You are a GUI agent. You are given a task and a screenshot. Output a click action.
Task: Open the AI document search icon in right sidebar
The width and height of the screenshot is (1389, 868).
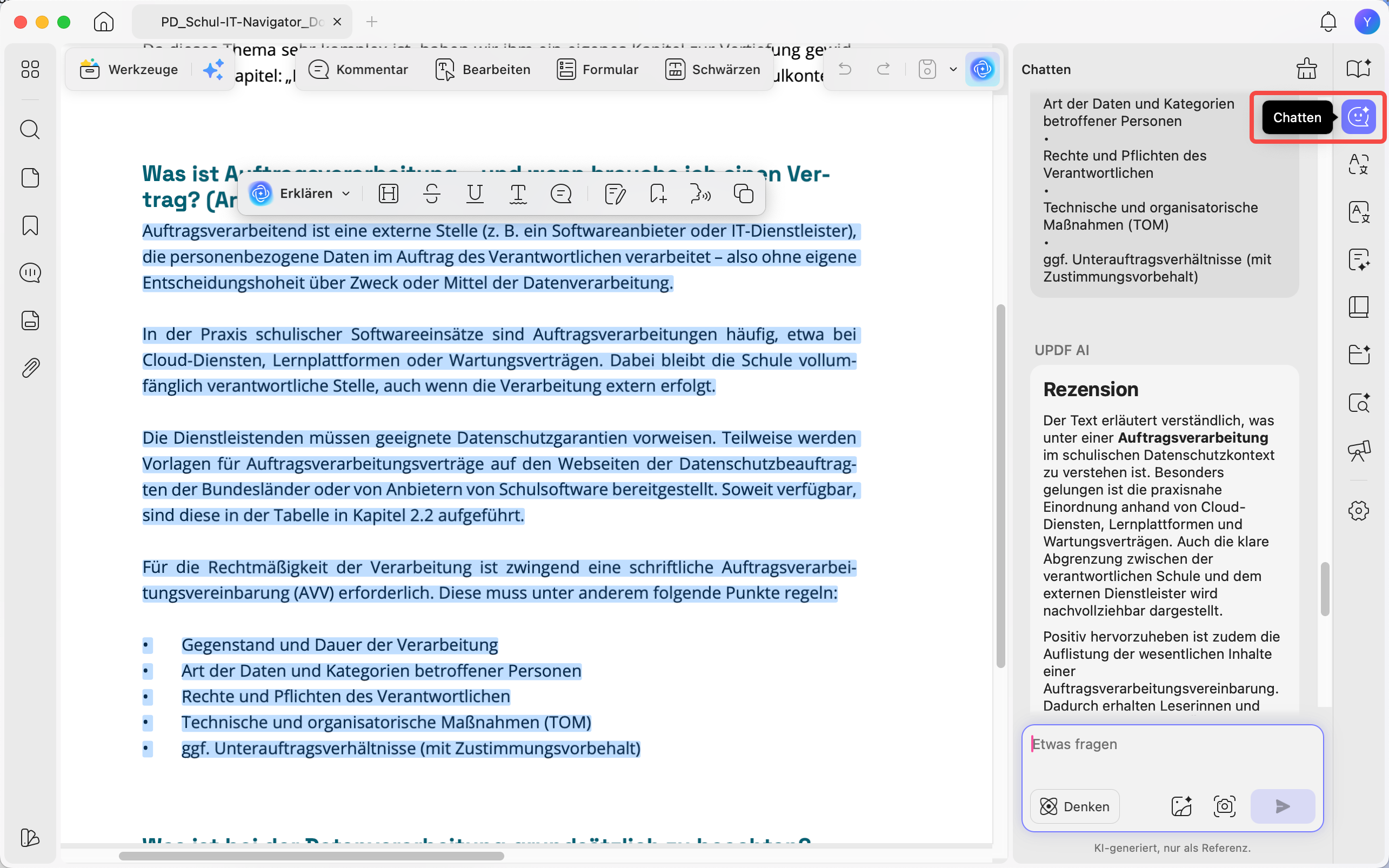(x=1359, y=403)
